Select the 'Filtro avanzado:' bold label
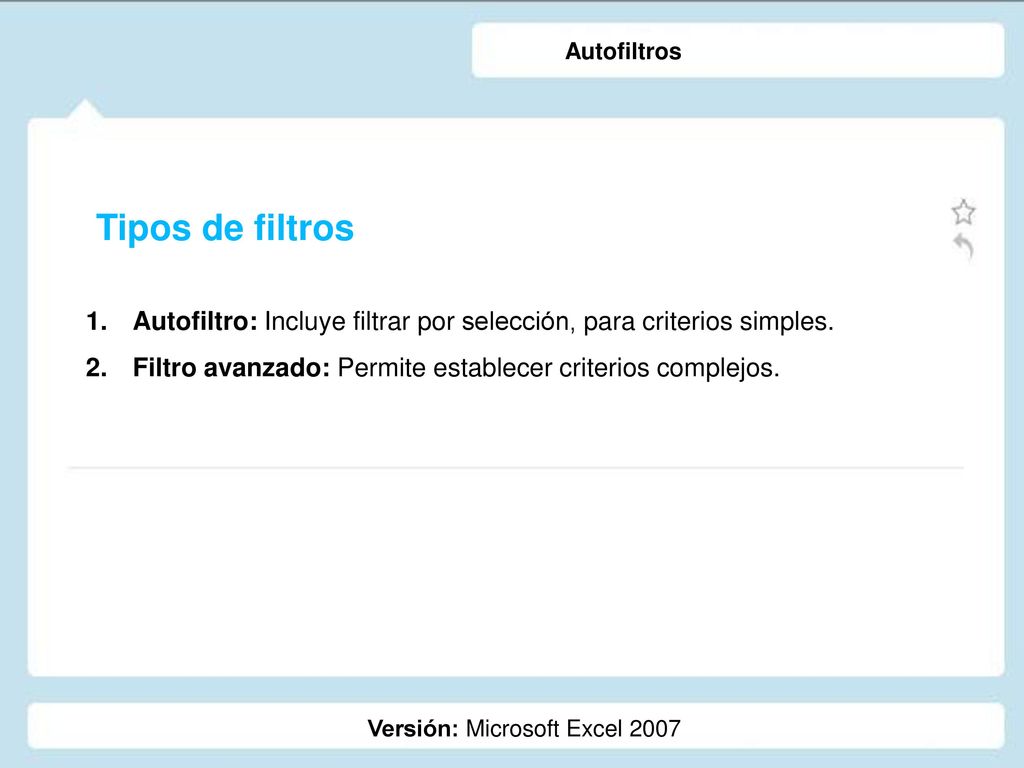This screenshot has height=768, width=1024. [231, 368]
